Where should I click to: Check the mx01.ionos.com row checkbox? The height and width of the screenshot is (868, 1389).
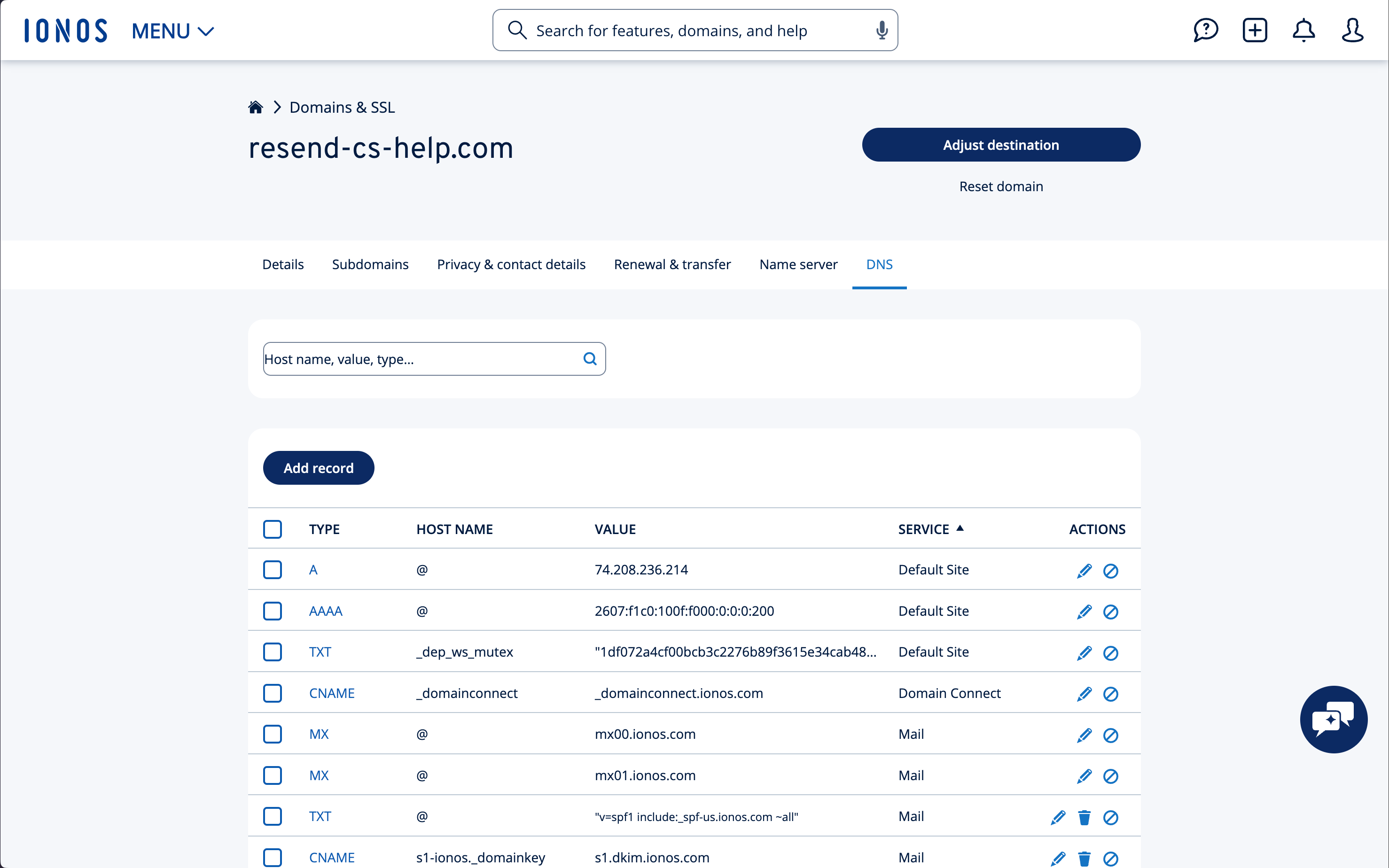(272, 775)
